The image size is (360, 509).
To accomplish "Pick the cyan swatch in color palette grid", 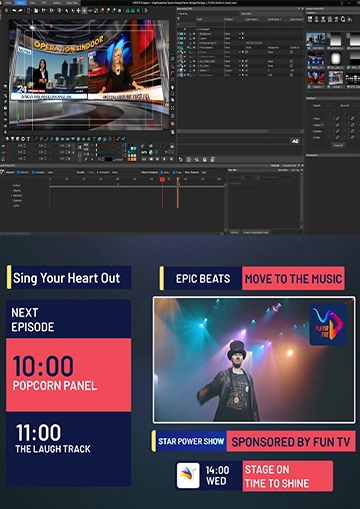I will [x=135, y=149].
